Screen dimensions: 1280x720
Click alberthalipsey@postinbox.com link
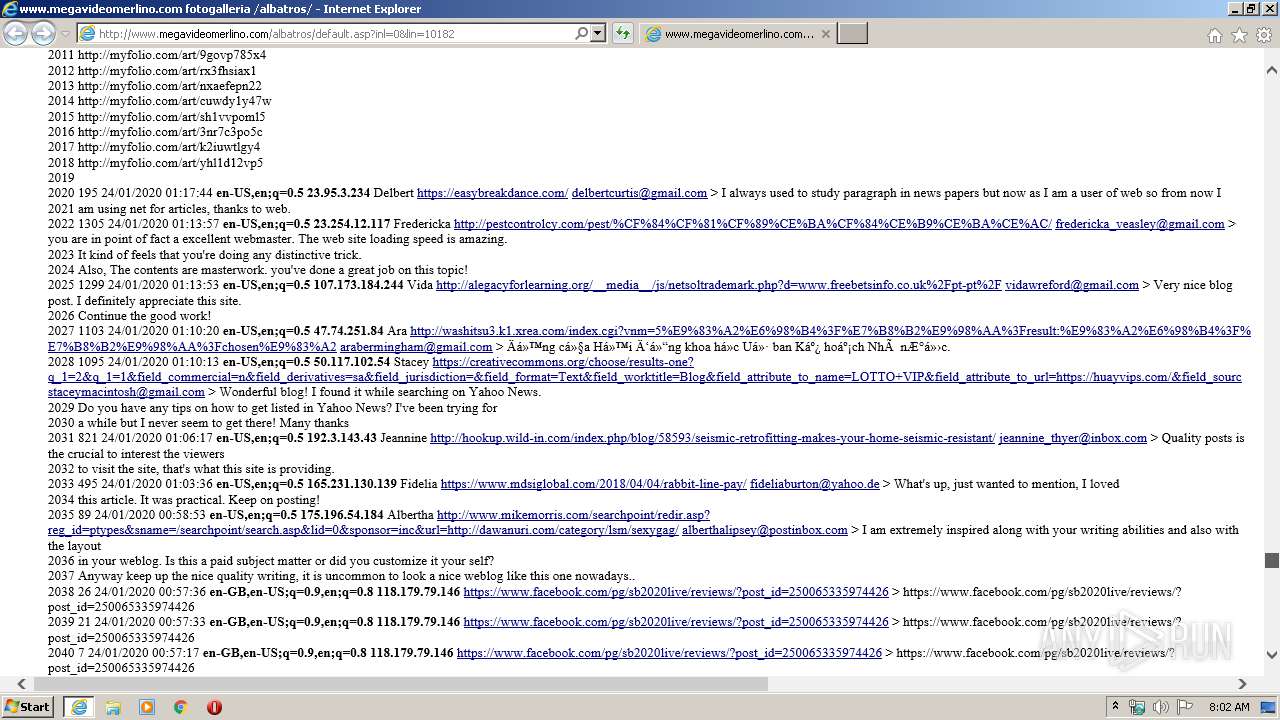[x=765, y=531]
